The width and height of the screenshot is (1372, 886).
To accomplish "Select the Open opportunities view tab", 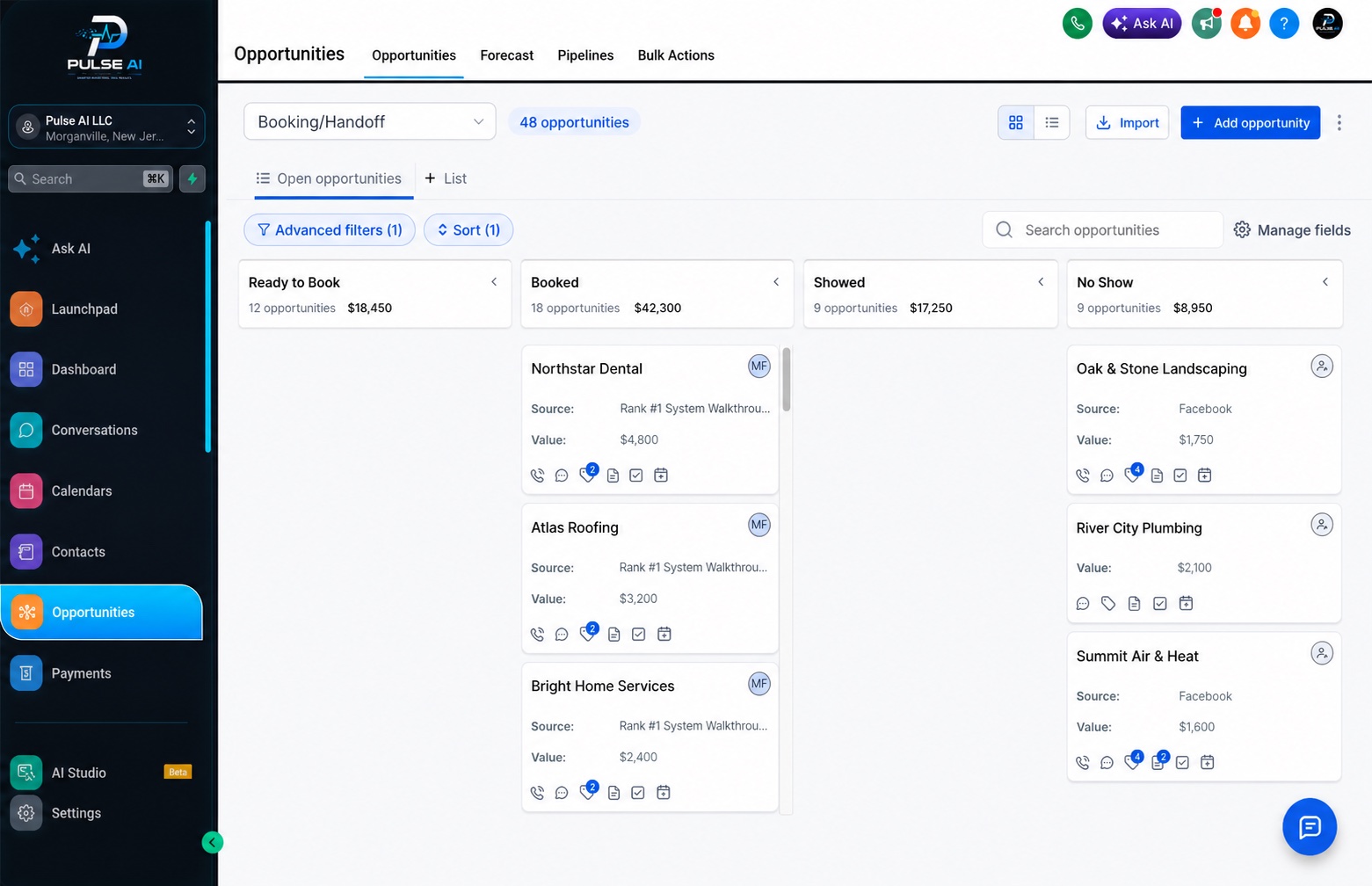I will tap(329, 178).
